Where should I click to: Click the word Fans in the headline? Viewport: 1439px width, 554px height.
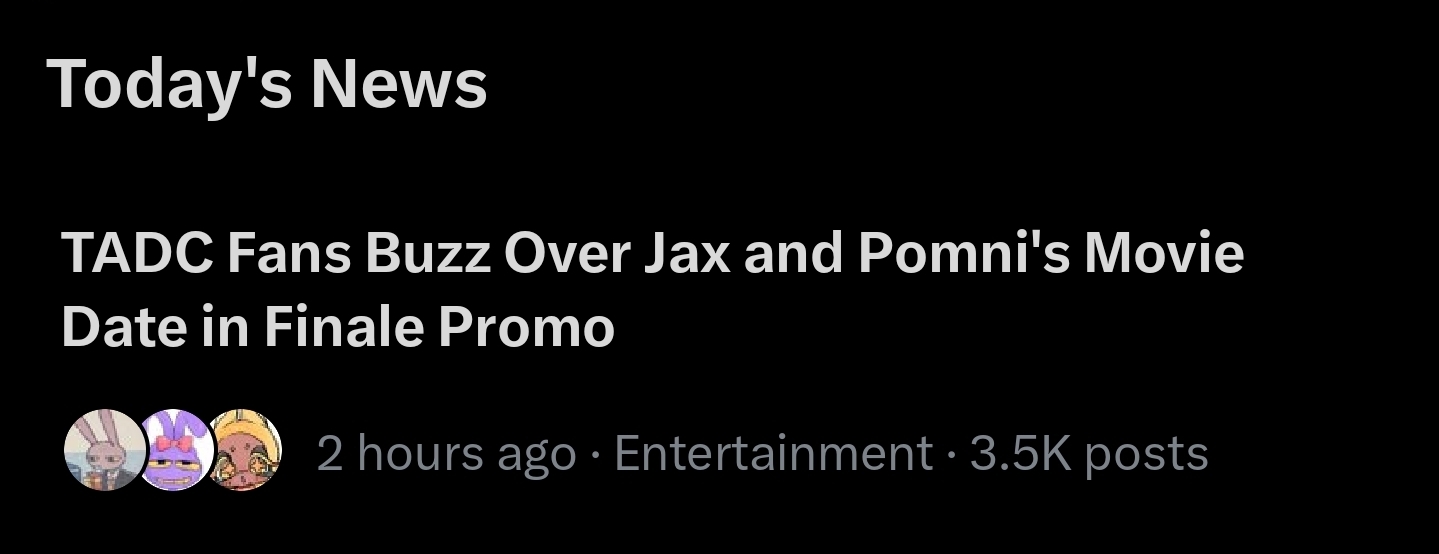click(x=289, y=254)
